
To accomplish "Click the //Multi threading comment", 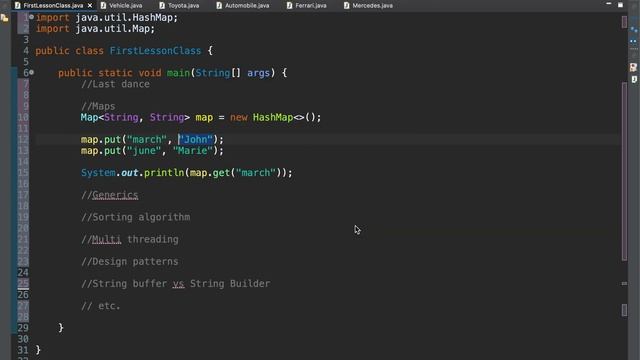I will point(130,239).
